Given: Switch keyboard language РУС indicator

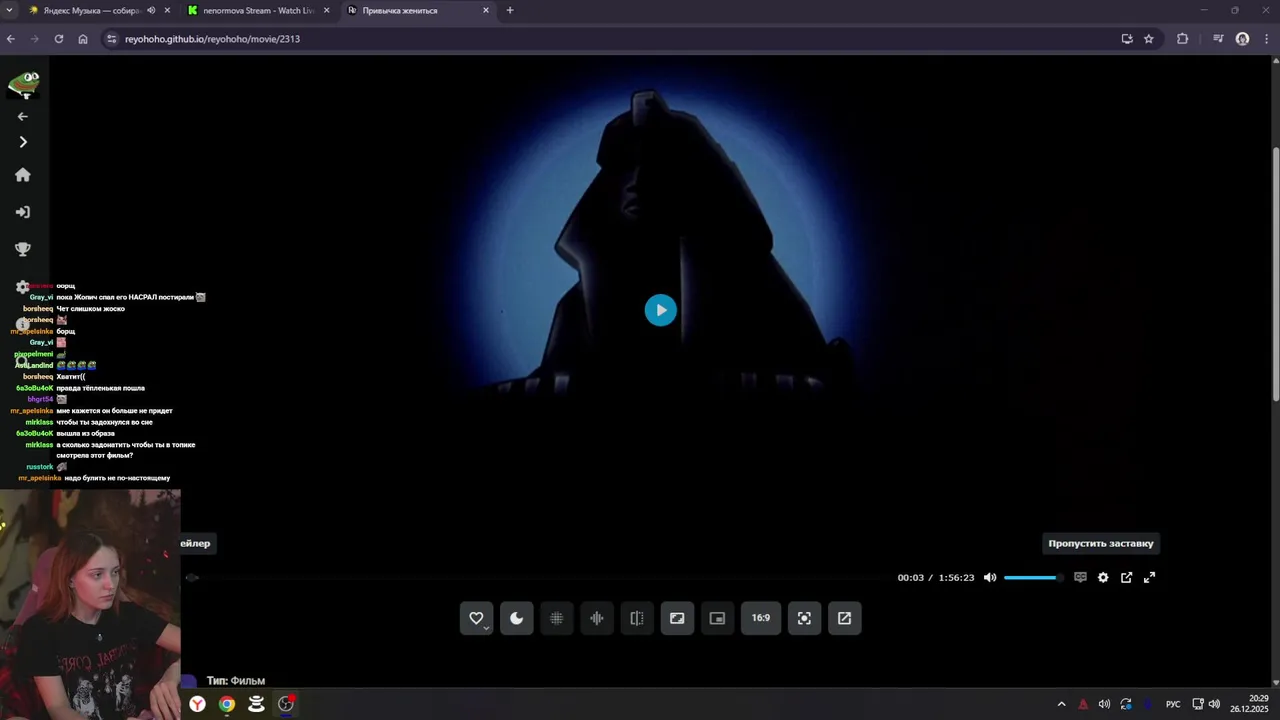Looking at the screenshot, I should click(1174, 704).
